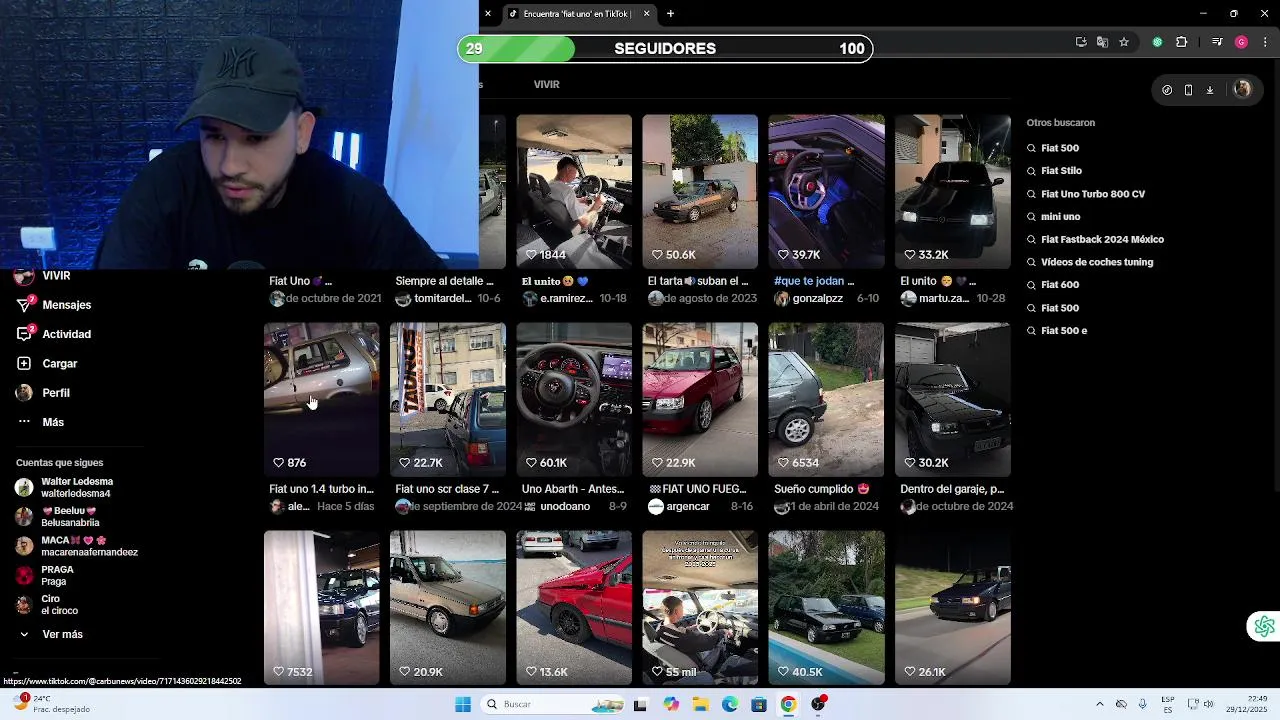Open the video thumbnail with 876 likes
The image size is (1280, 720).
tap(321, 399)
